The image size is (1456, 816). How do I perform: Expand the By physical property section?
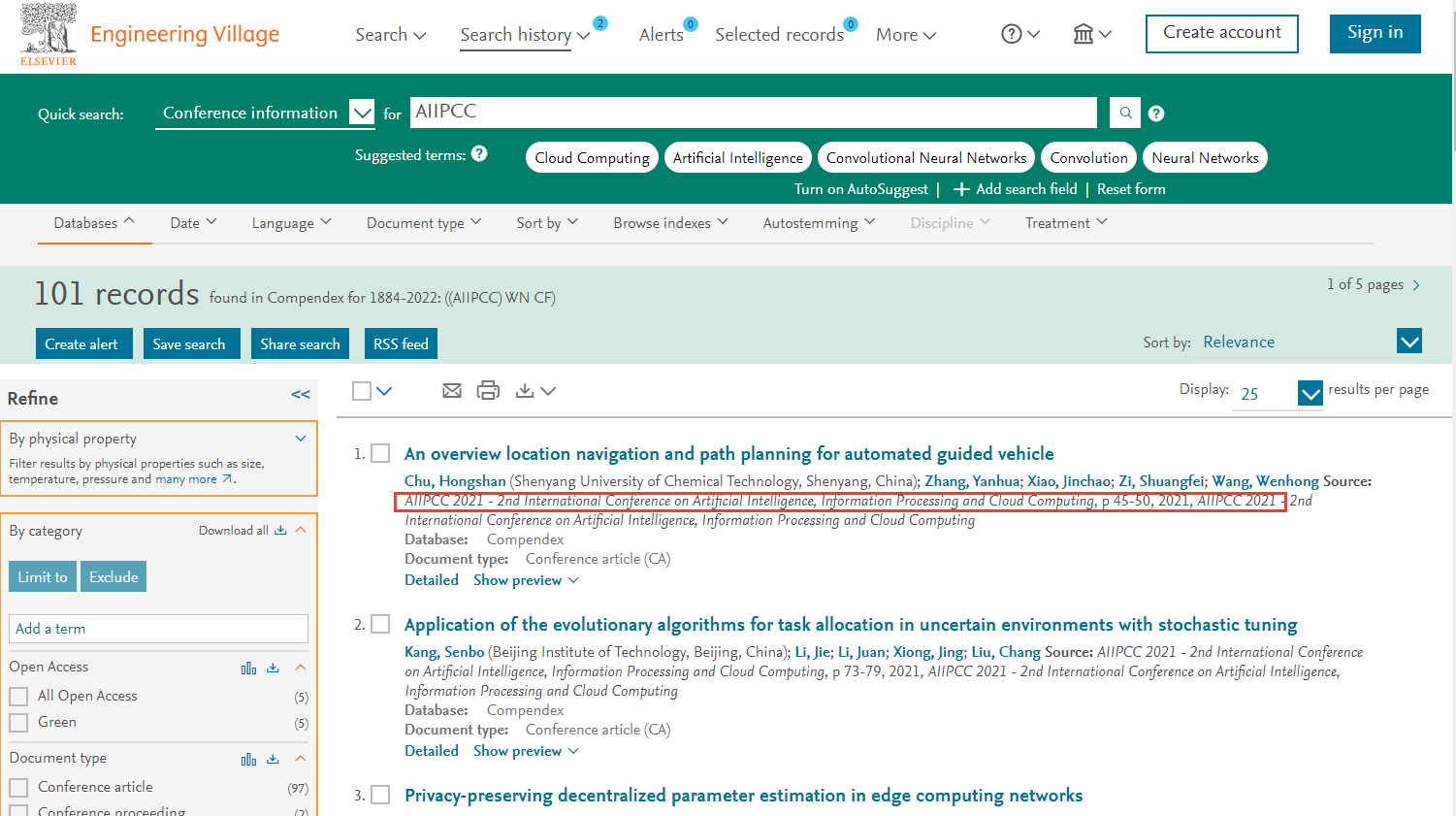click(x=301, y=439)
